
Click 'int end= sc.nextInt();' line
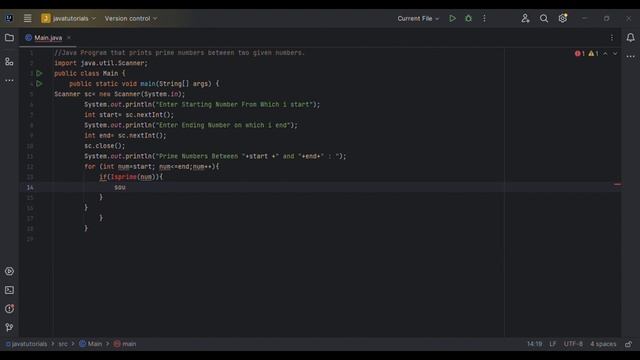point(125,136)
